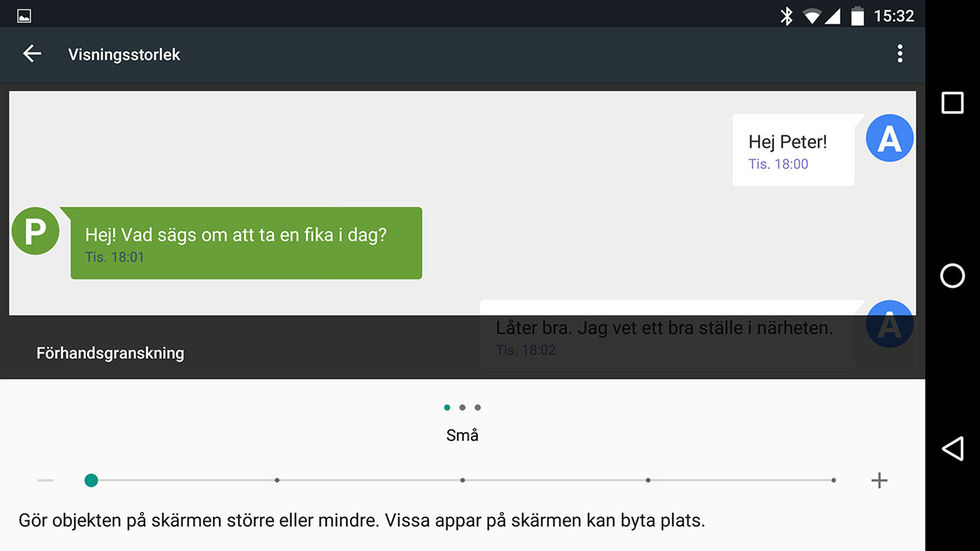
Task: Tap the recent apps square button
Action: (953, 103)
